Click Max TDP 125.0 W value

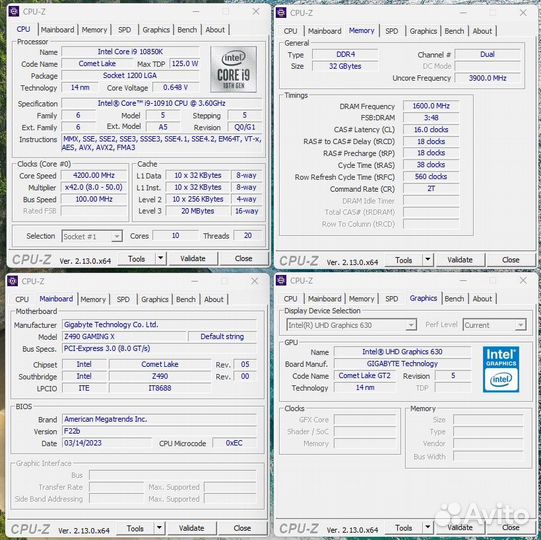coord(185,64)
